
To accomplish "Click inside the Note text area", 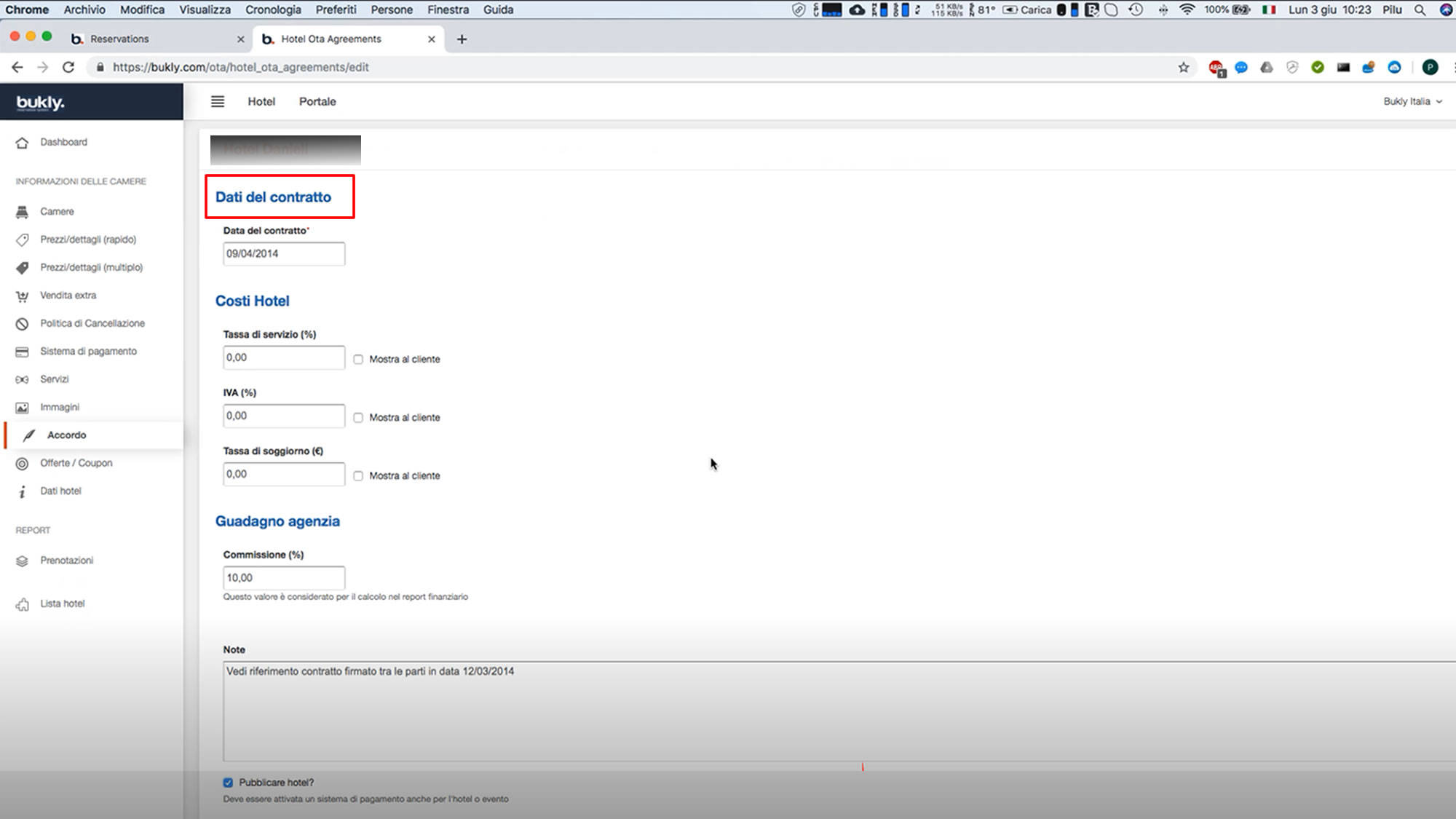I will [839, 711].
